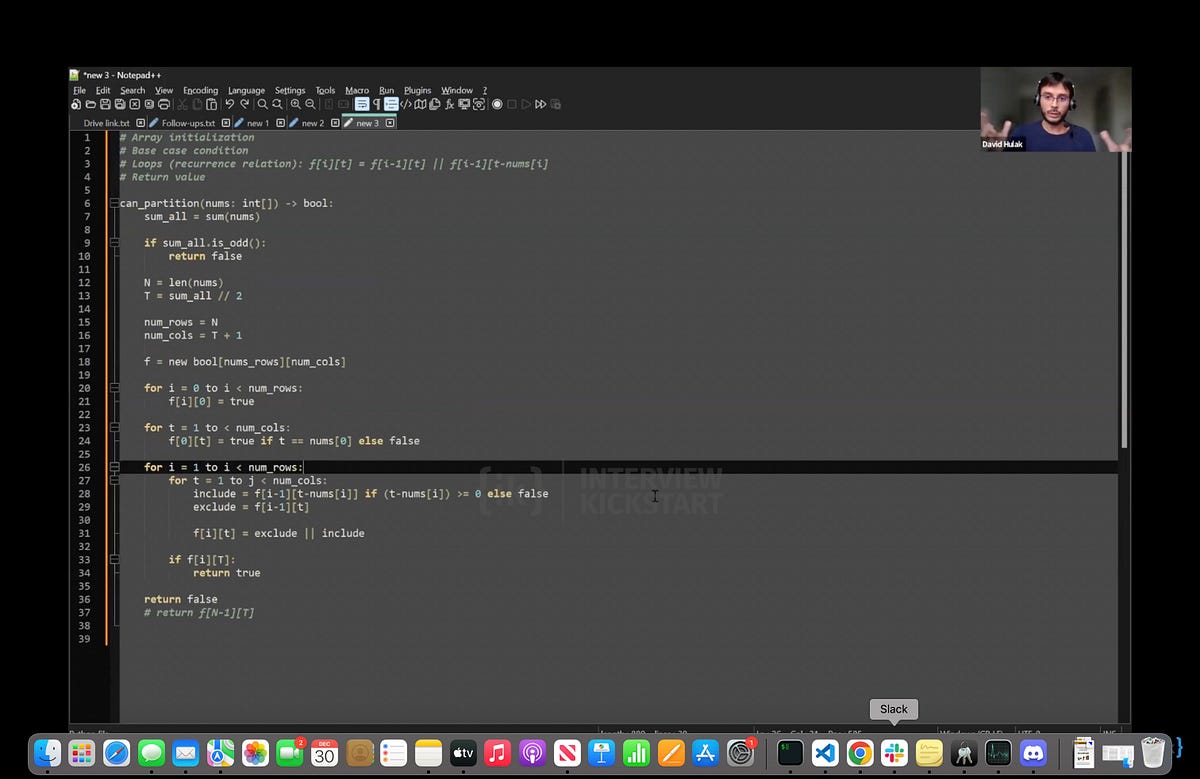The image size is (1200, 779).
Task: Collapse the code fold at line 20
Action: [x=113, y=388]
